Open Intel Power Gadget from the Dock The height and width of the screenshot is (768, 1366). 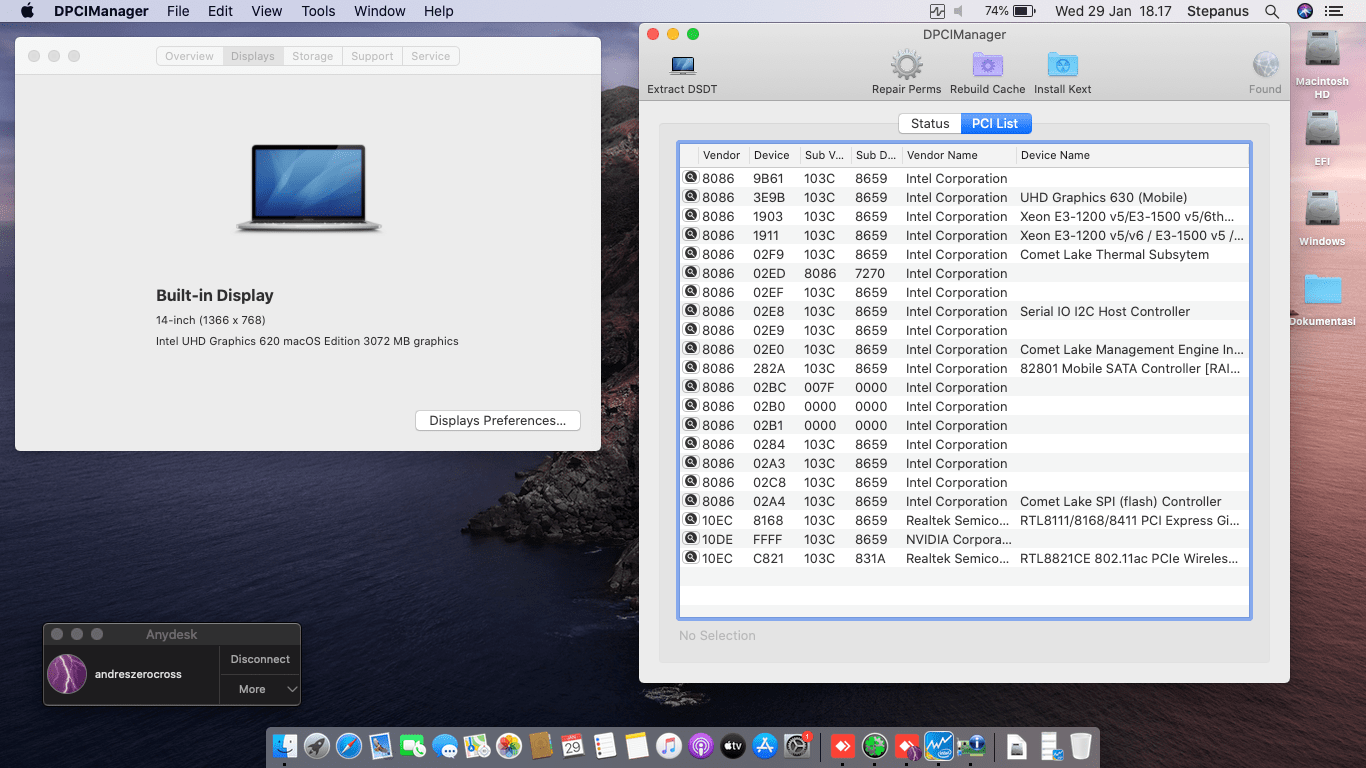click(x=938, y=745)
